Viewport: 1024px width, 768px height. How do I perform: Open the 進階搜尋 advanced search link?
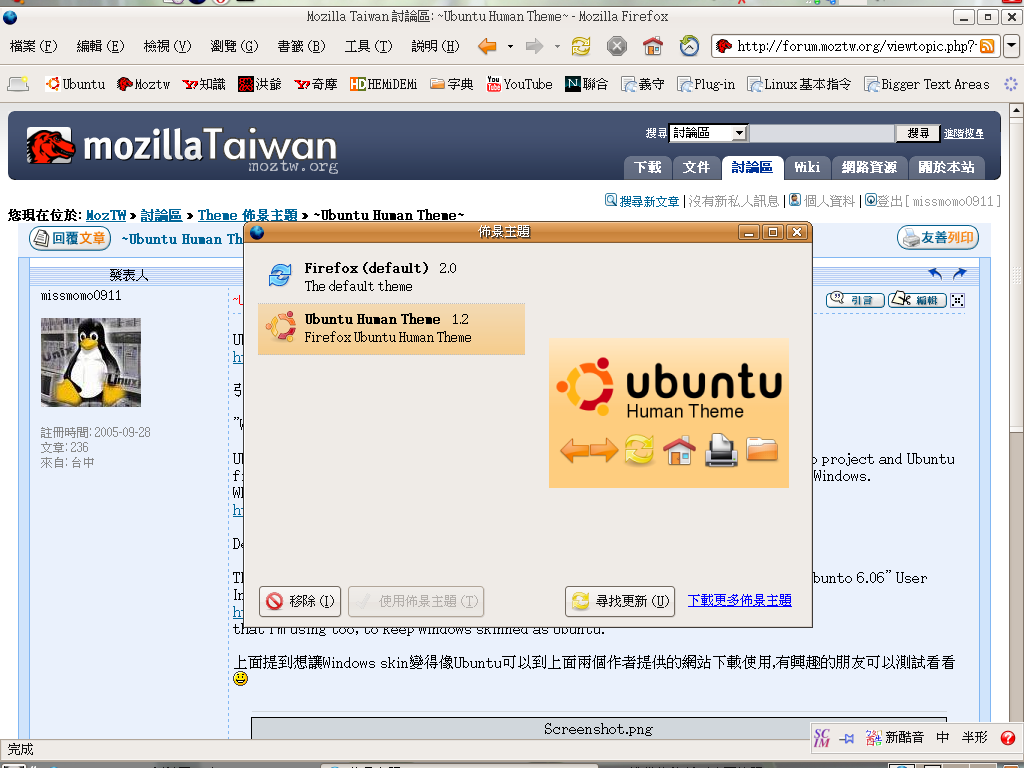coord(964,134)
